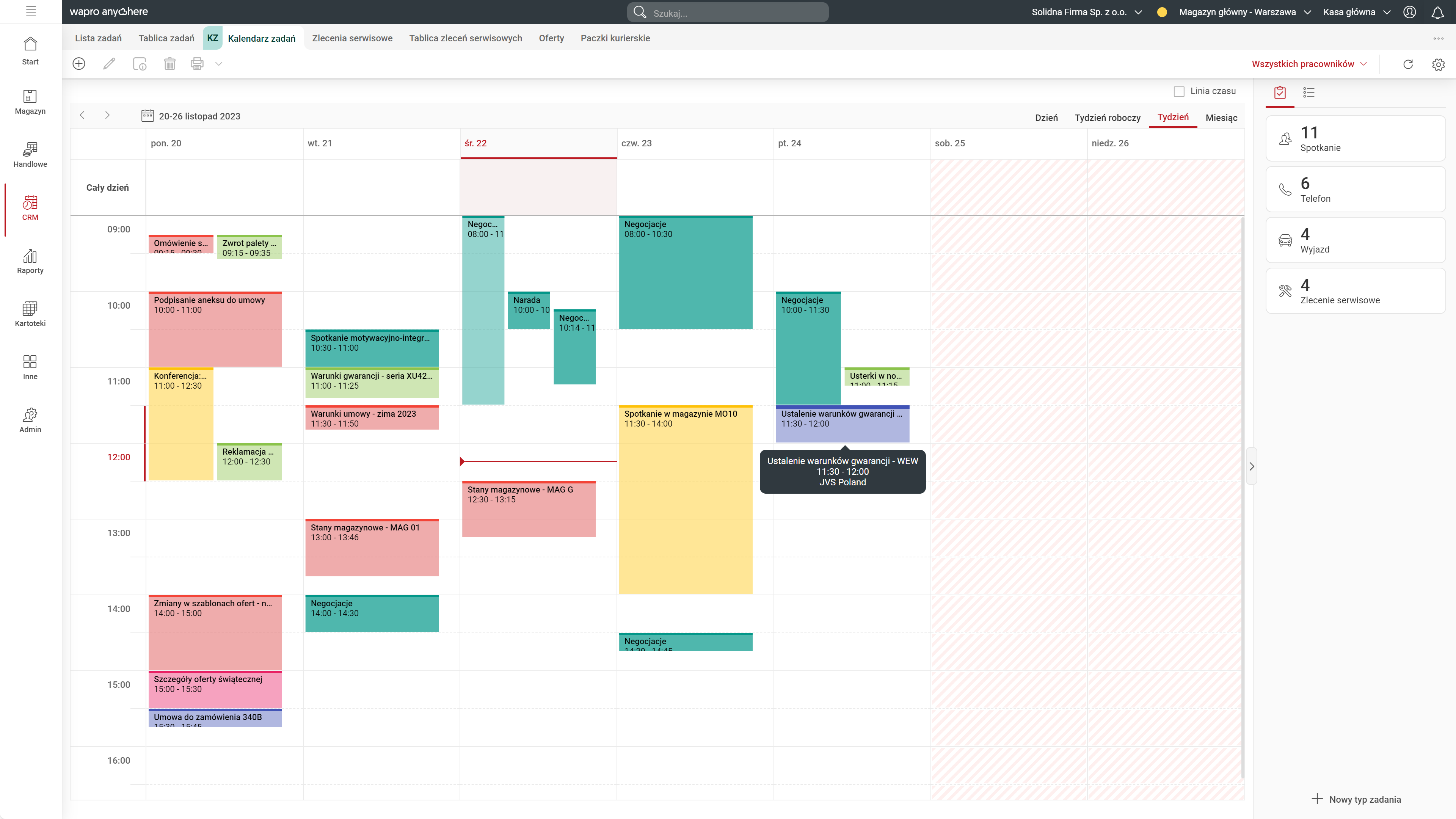Select the Miesiąc calendar view

pos(1221,118)
